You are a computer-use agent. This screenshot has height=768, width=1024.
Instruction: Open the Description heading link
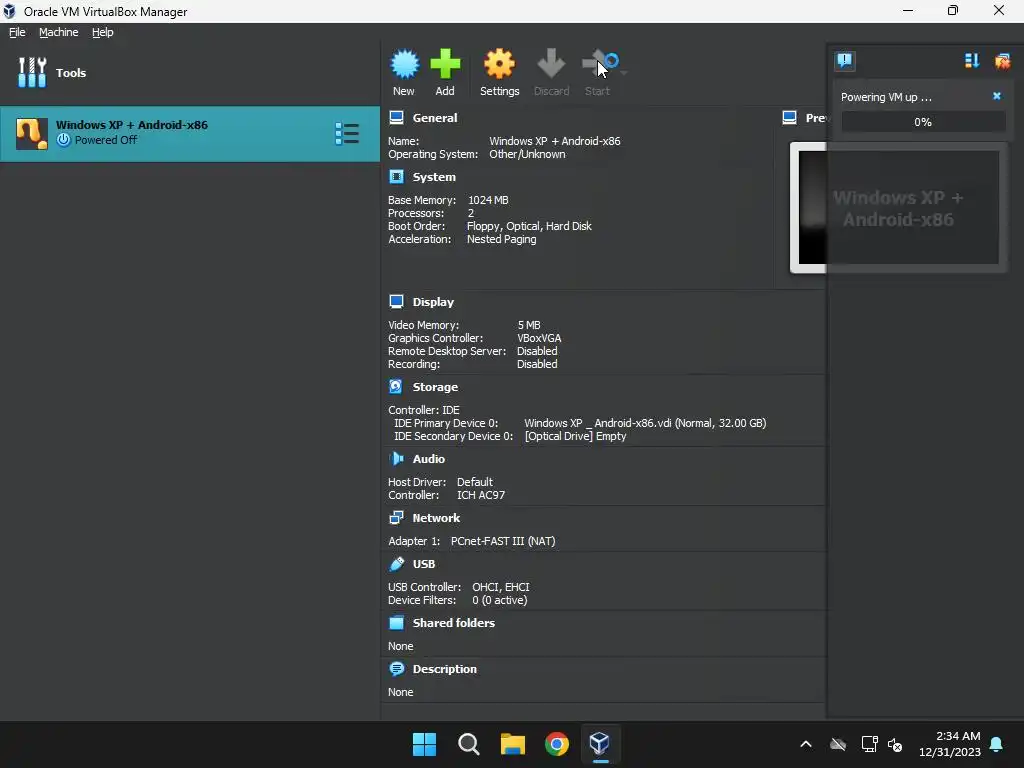[x=444, y=669]
